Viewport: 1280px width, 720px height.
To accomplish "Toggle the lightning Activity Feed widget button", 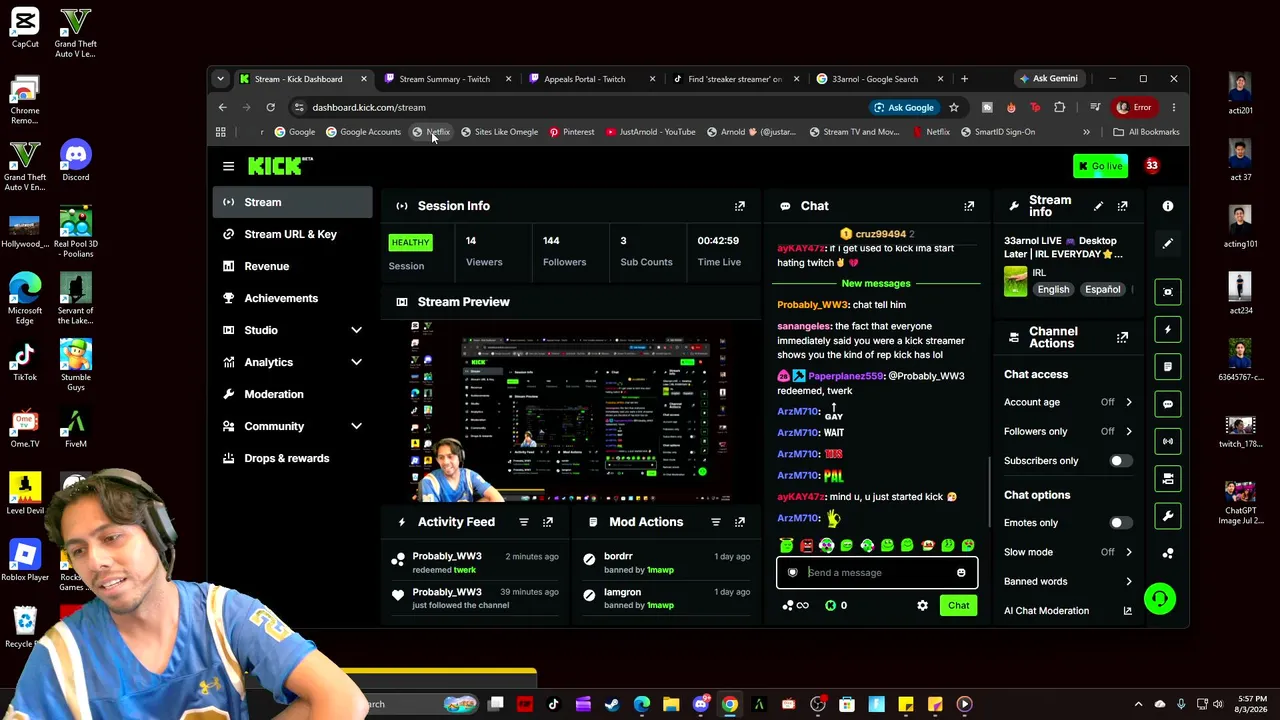I will click(x=1168, y=329).
